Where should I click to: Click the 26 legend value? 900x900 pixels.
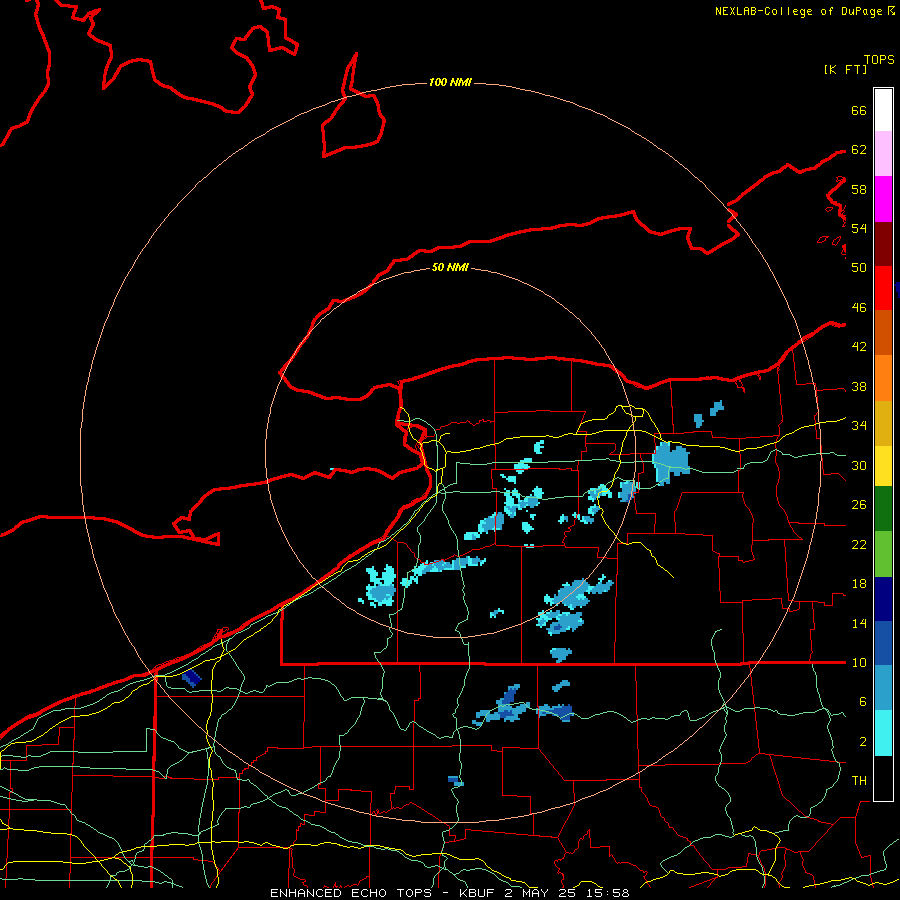(x=859, y=505)
